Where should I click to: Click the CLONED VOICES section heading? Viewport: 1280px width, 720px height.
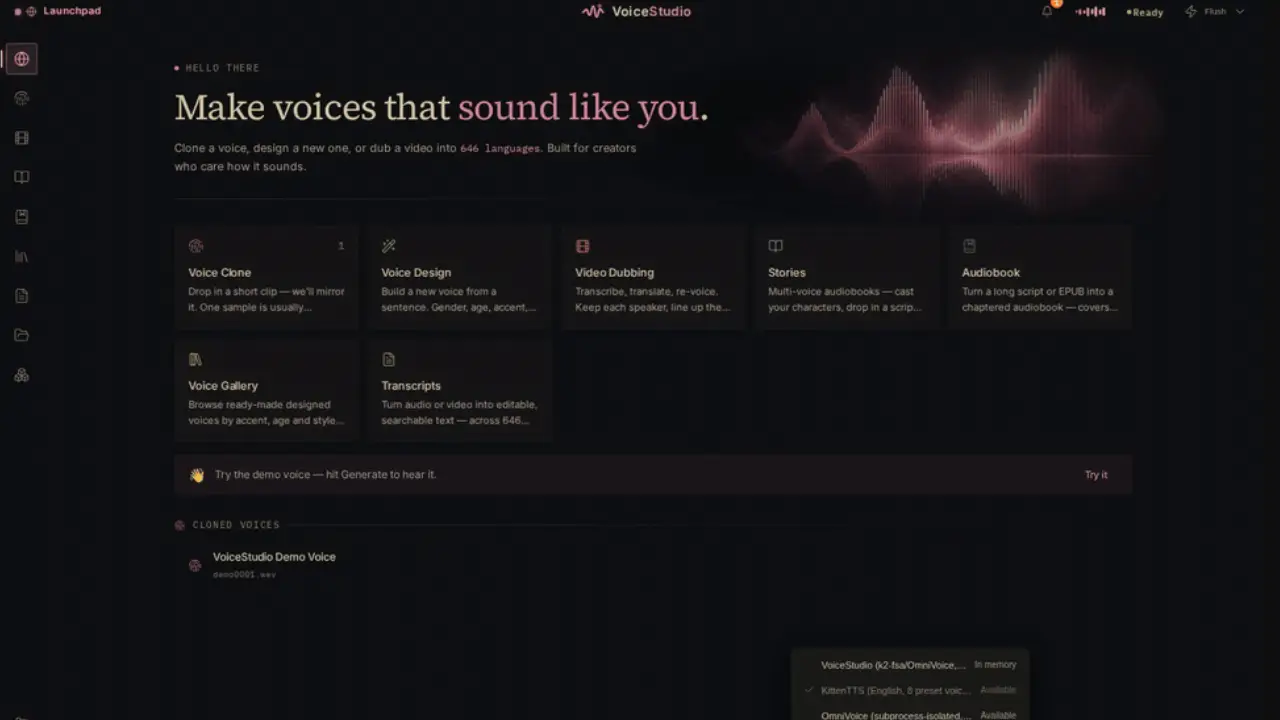click(x=236, y=525)
